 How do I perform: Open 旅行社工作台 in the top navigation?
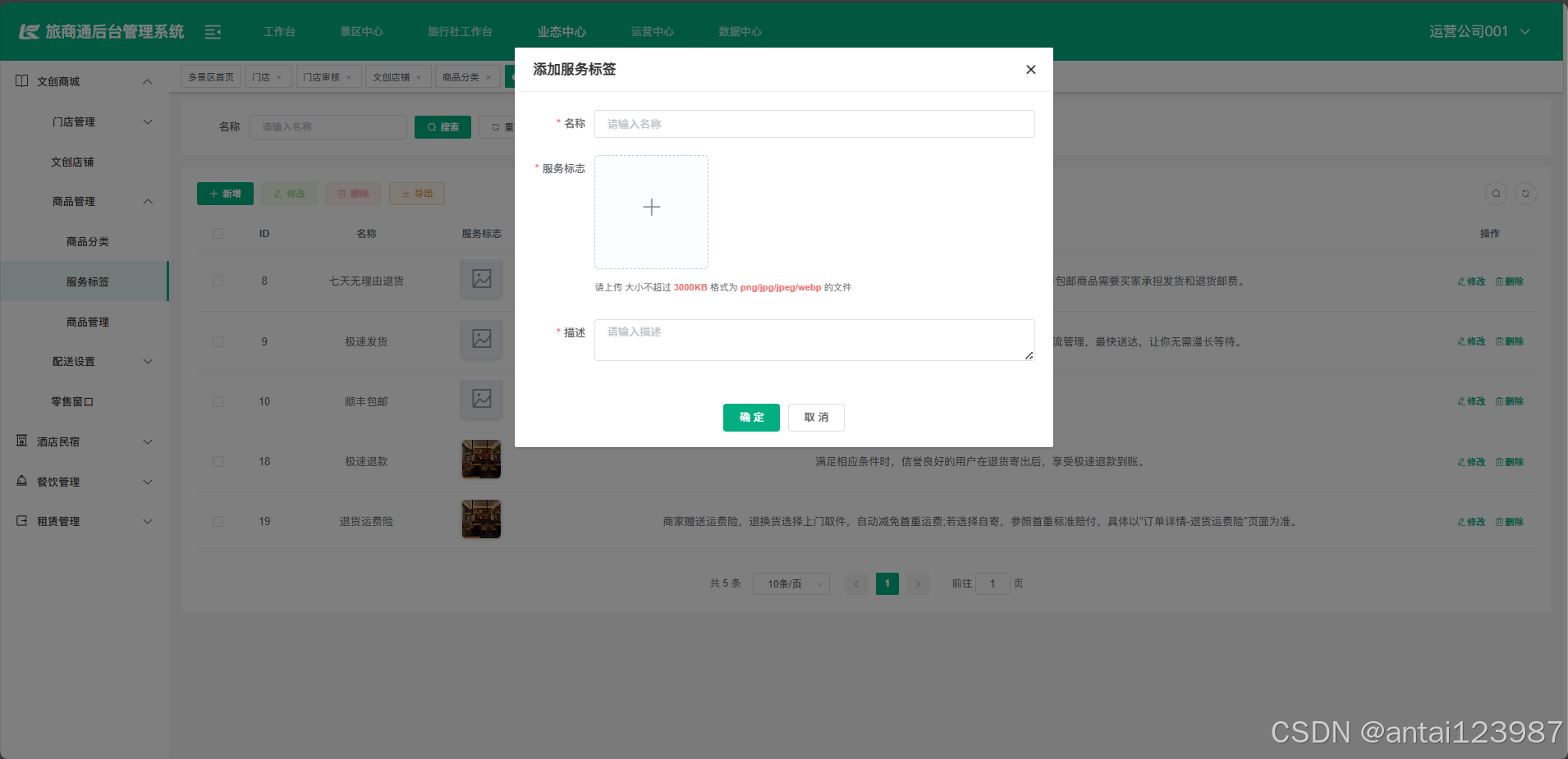460,32
